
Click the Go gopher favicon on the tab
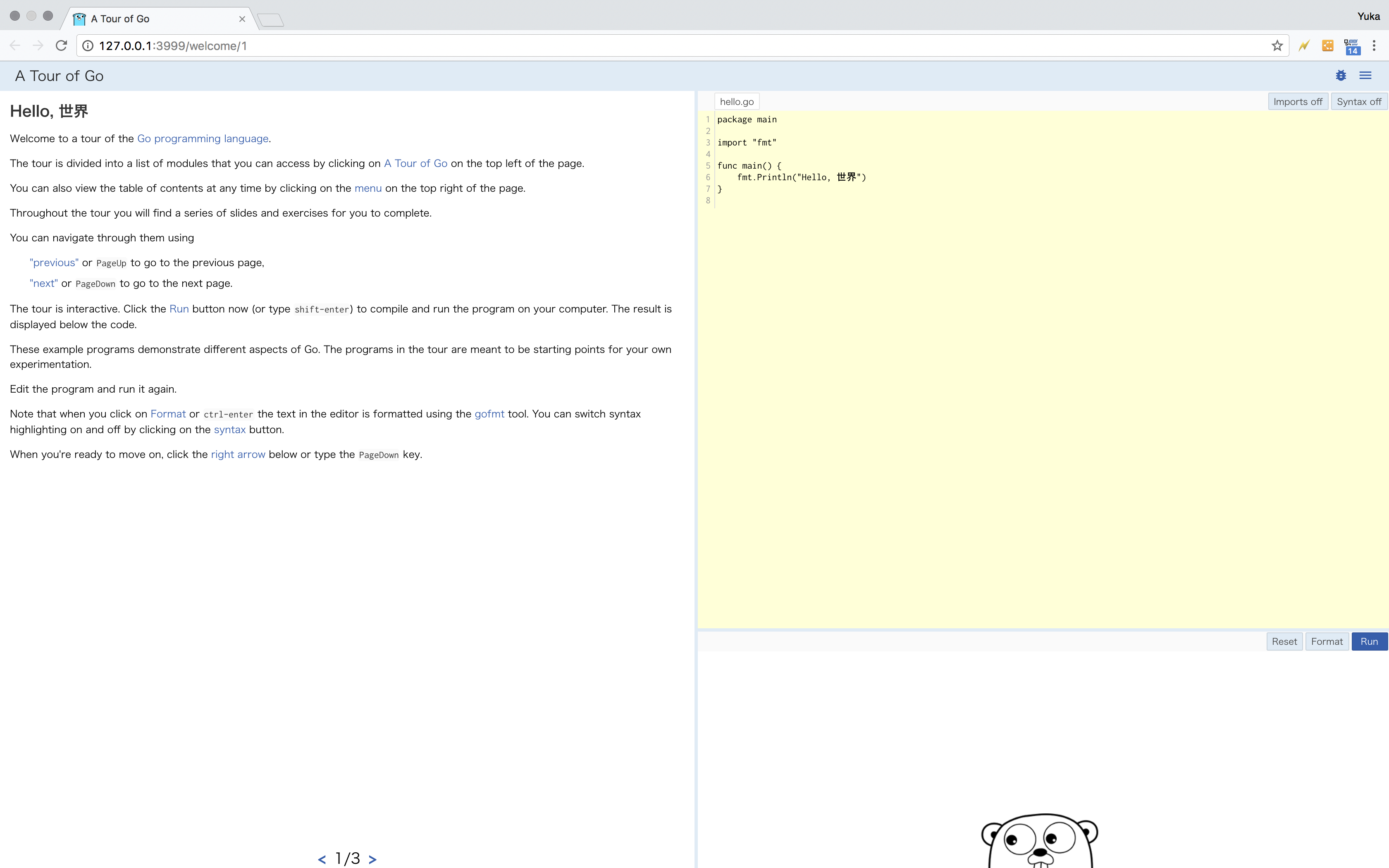coord(79,19)
